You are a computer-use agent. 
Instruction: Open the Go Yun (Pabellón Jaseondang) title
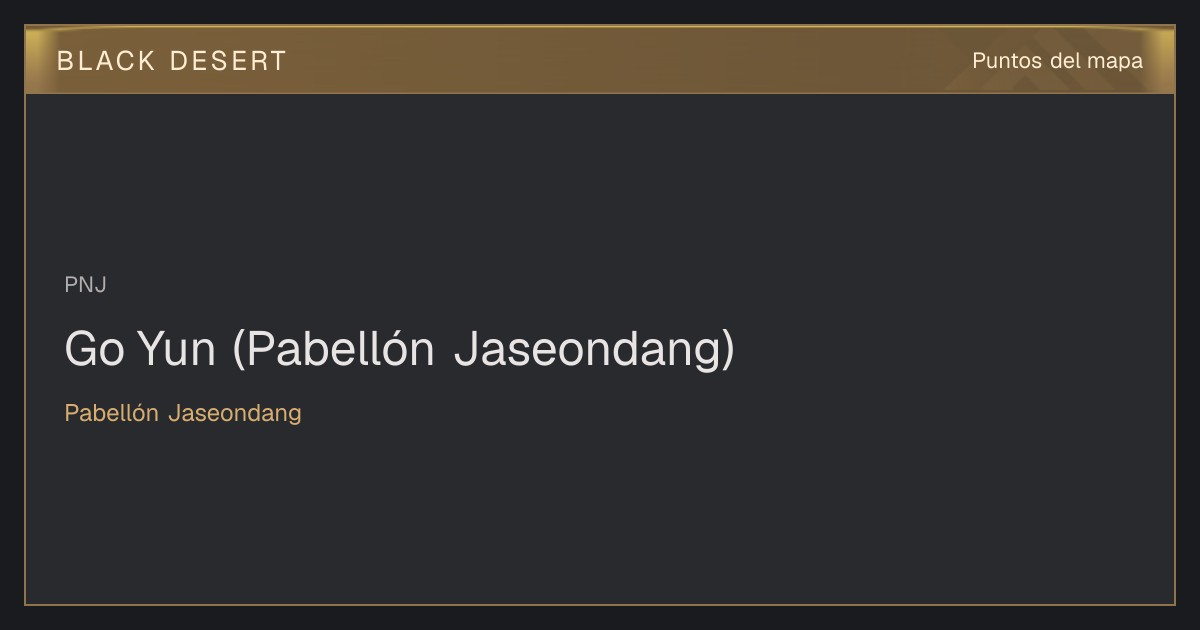[x=399, y=349]
